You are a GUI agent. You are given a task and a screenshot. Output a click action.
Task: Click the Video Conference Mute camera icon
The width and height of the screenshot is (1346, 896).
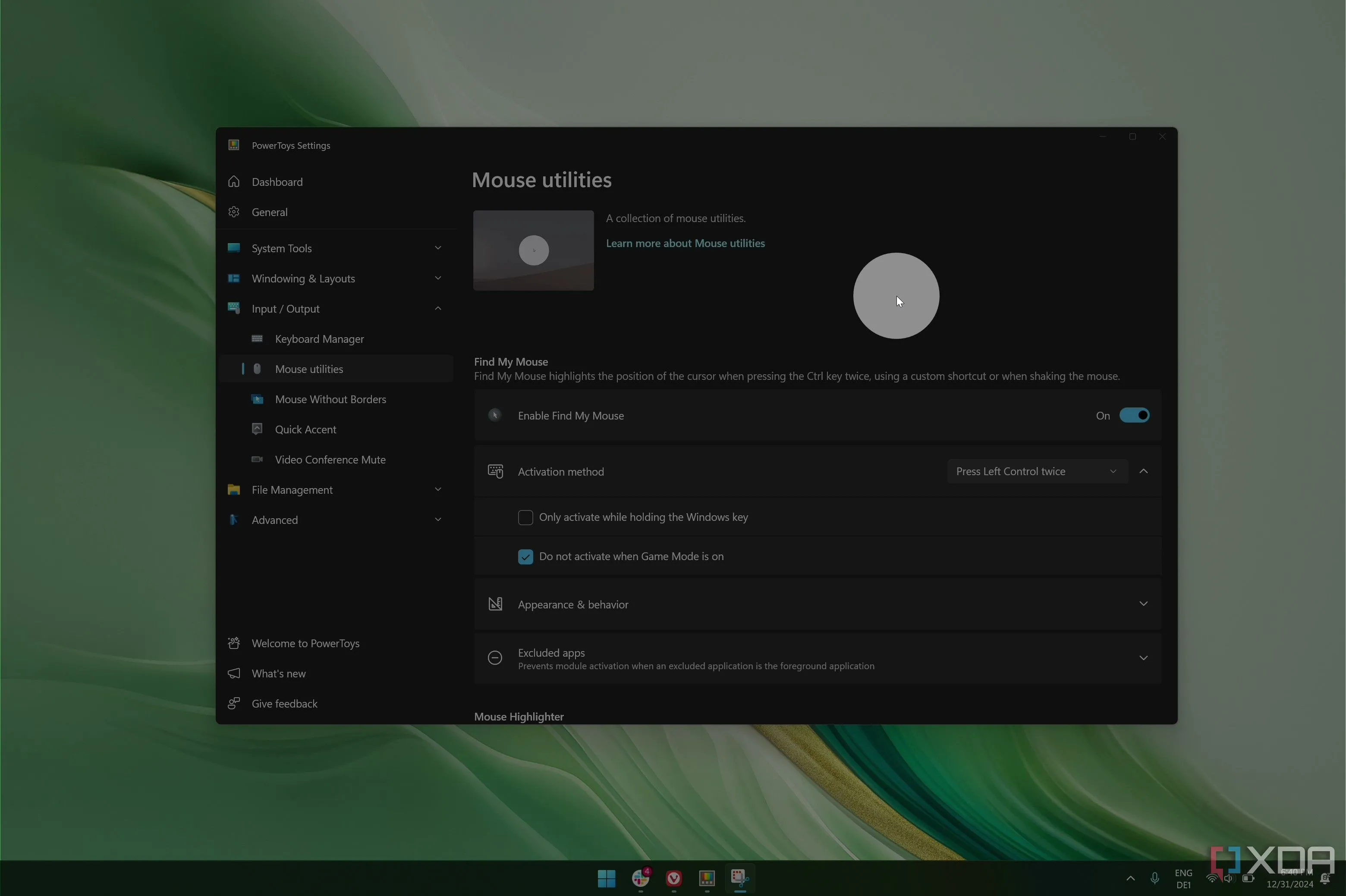point(257,460)
